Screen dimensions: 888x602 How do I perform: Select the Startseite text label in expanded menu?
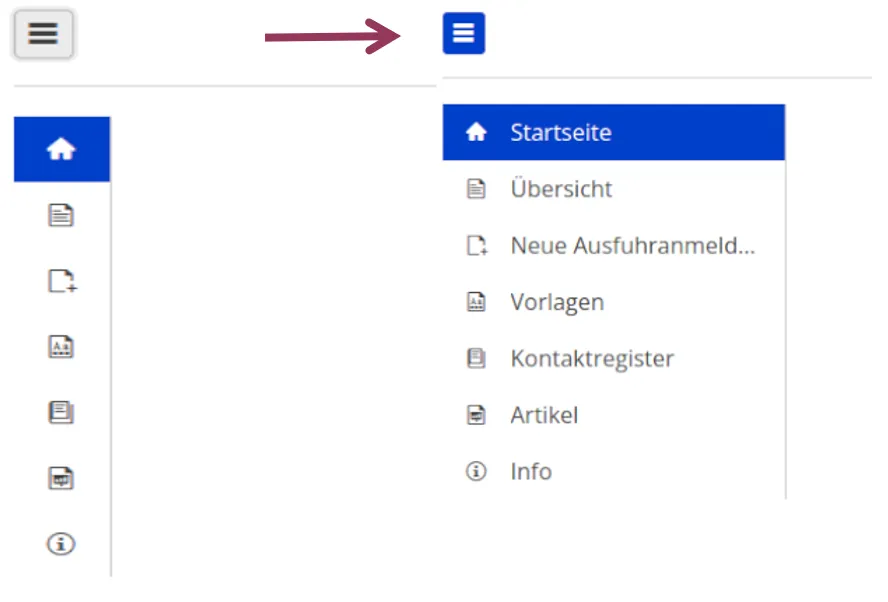click(560, 132)
